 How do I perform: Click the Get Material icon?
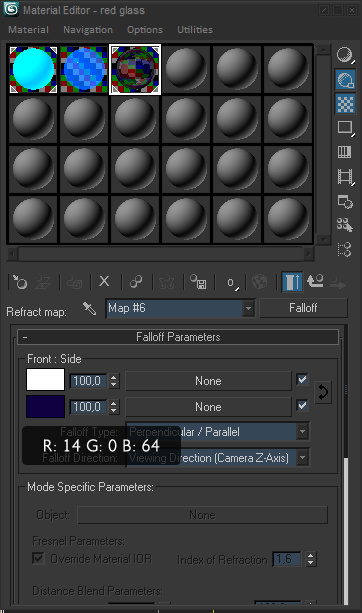pos(20,281)
